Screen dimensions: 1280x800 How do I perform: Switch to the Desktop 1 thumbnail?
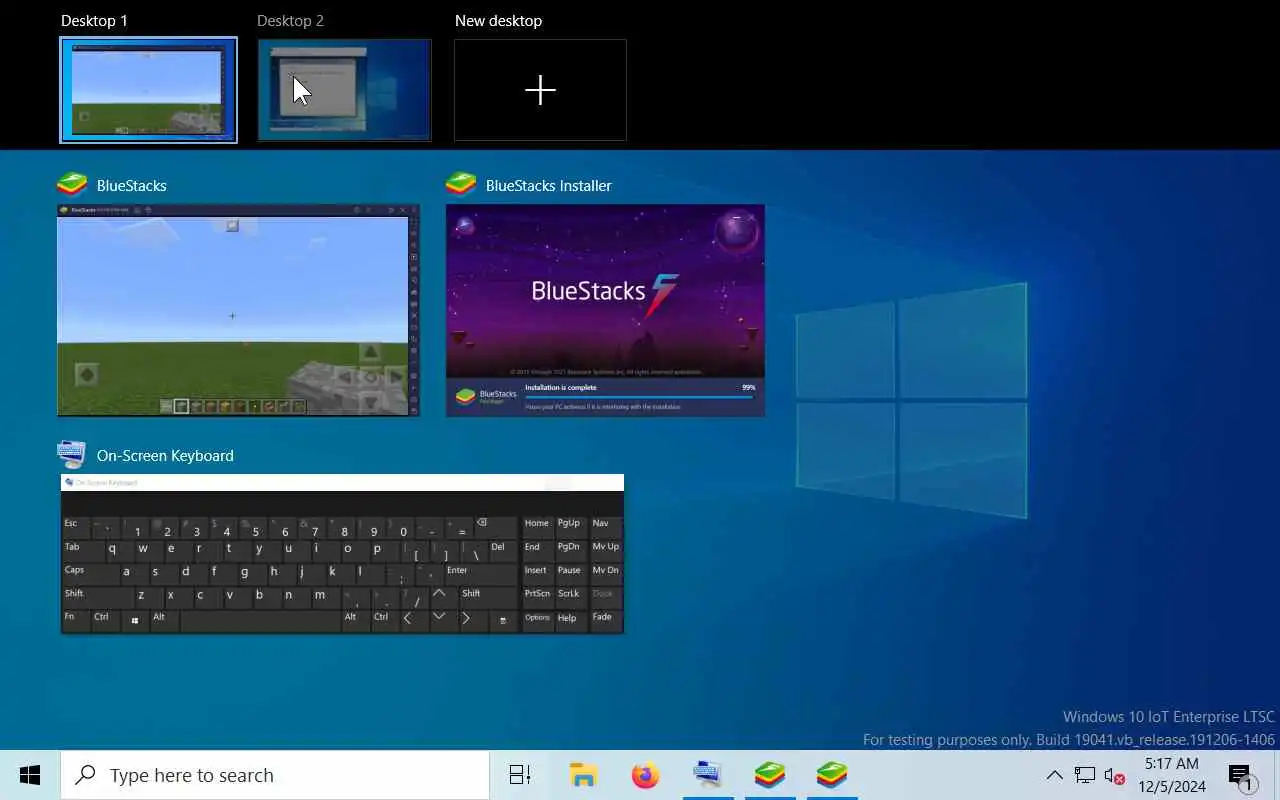point(148,90)
